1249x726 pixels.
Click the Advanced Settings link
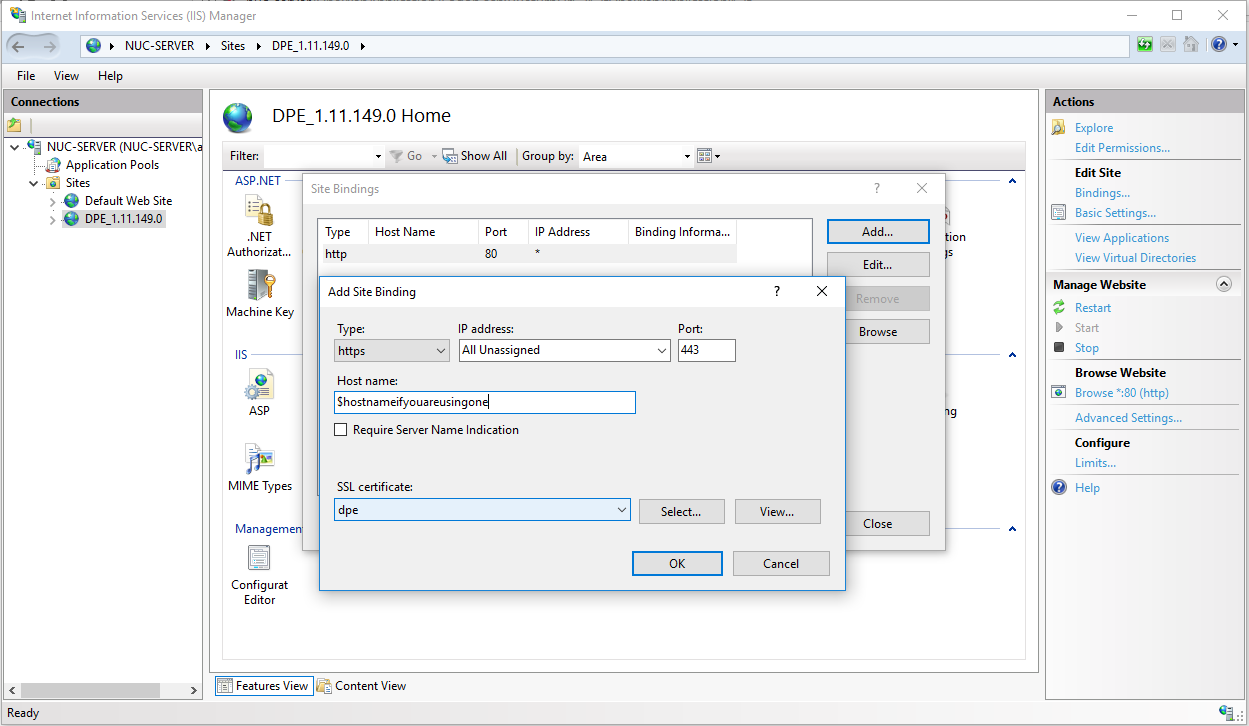point(1127,418)
